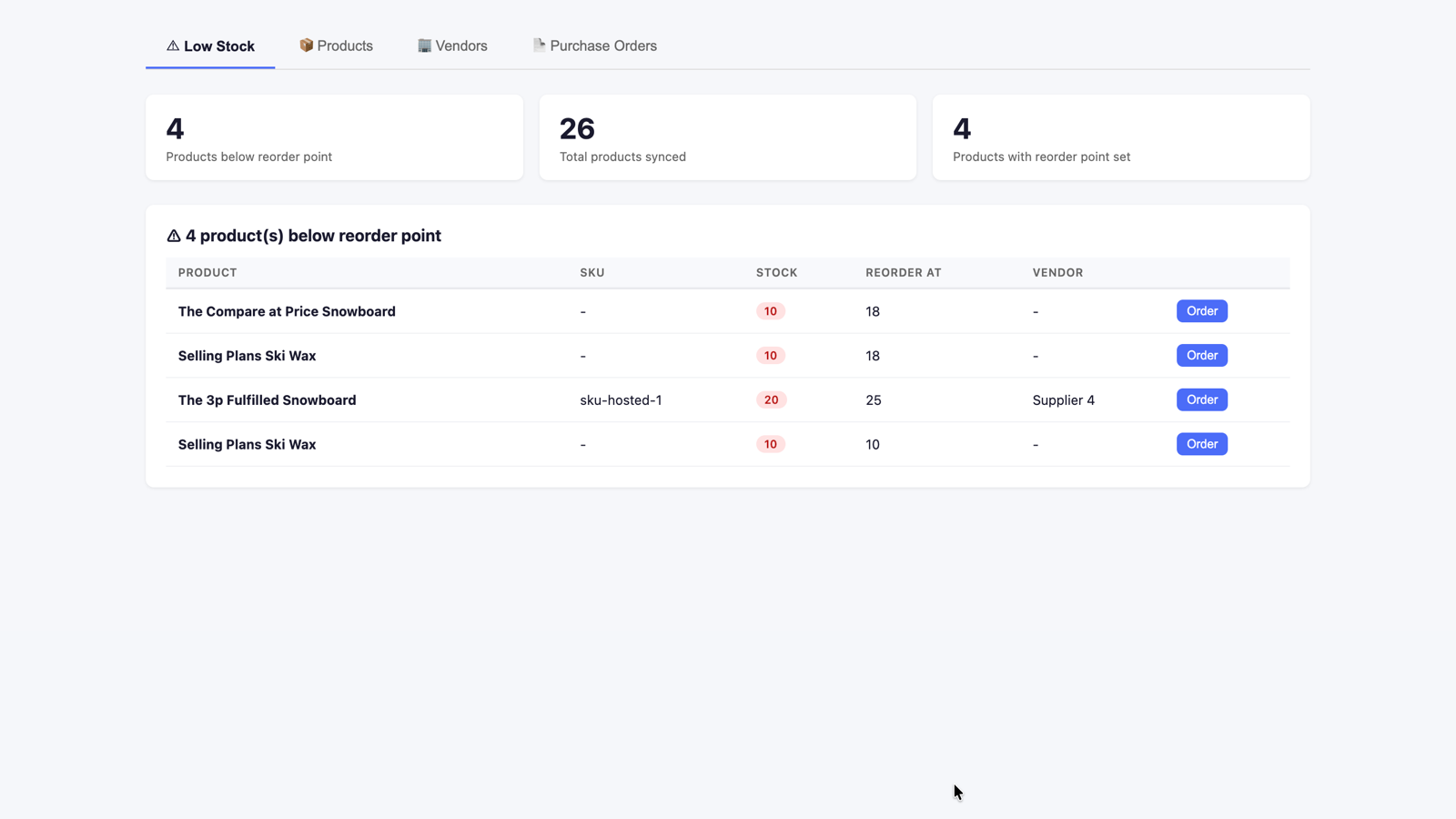Image resolution: width=1456 pixels, height=819 pixels.
Task: Switch to the Vendors tab
Action: (452, 45)
